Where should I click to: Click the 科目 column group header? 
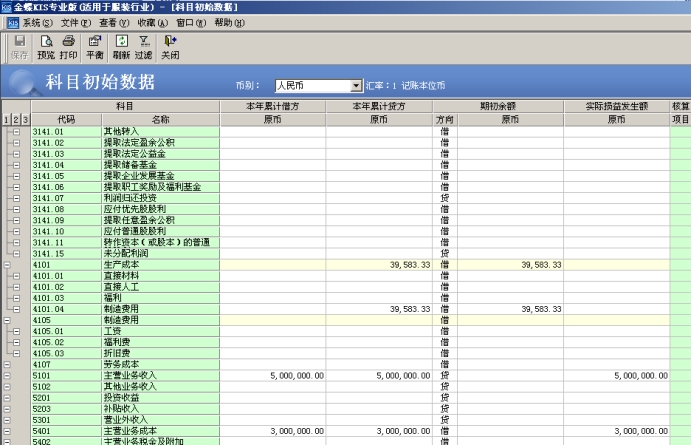[x=125, y=106]
